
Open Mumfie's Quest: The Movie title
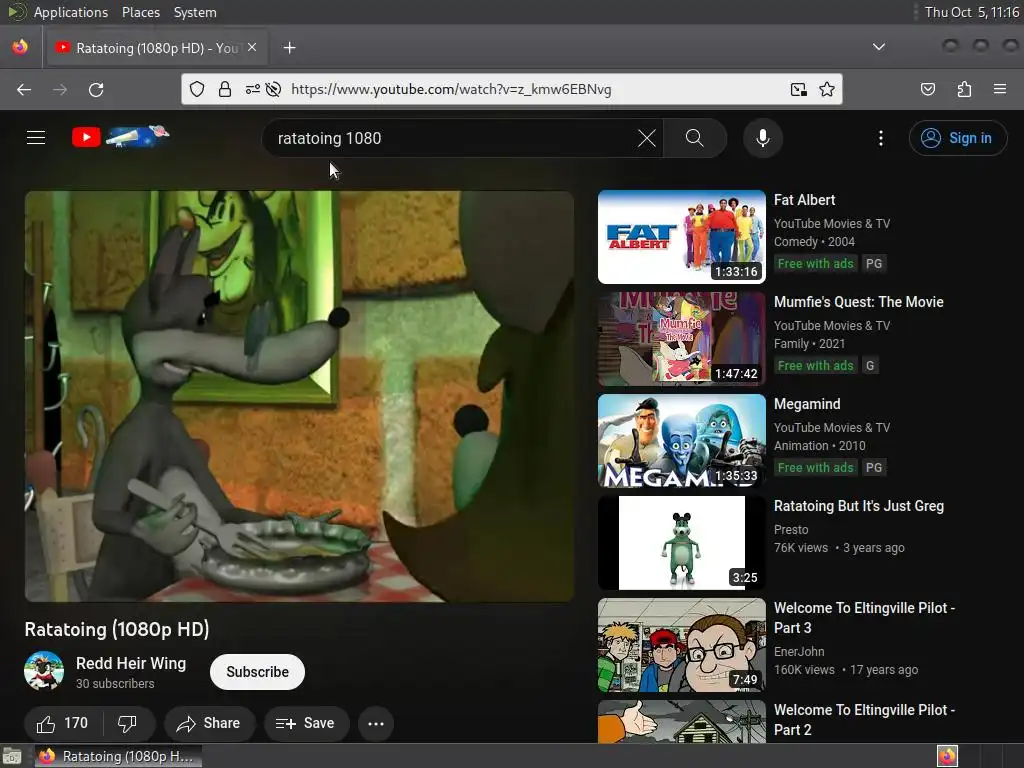(858, 302)
